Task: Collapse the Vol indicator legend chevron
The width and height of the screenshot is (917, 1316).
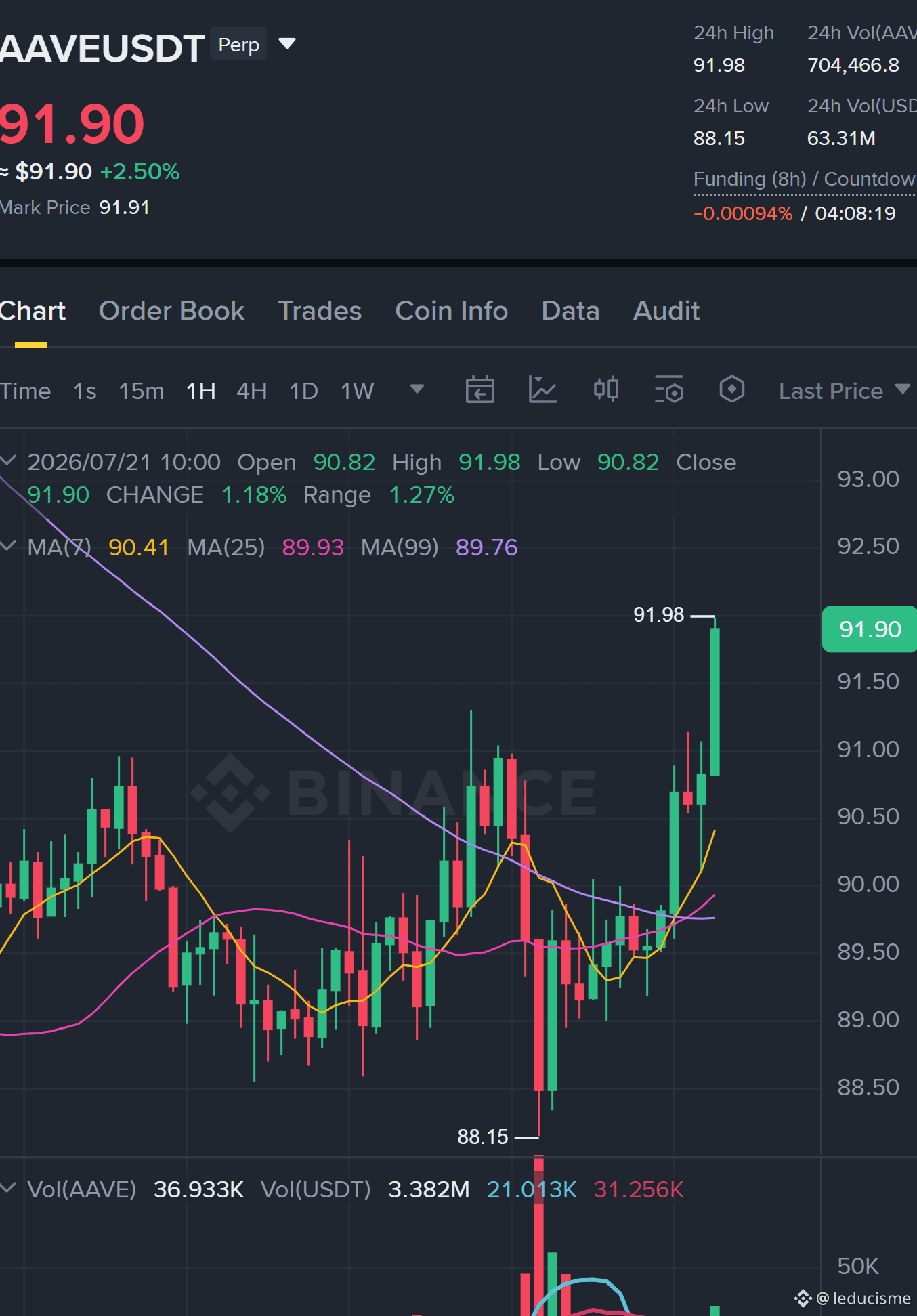Action: (x=8, y=1187)
